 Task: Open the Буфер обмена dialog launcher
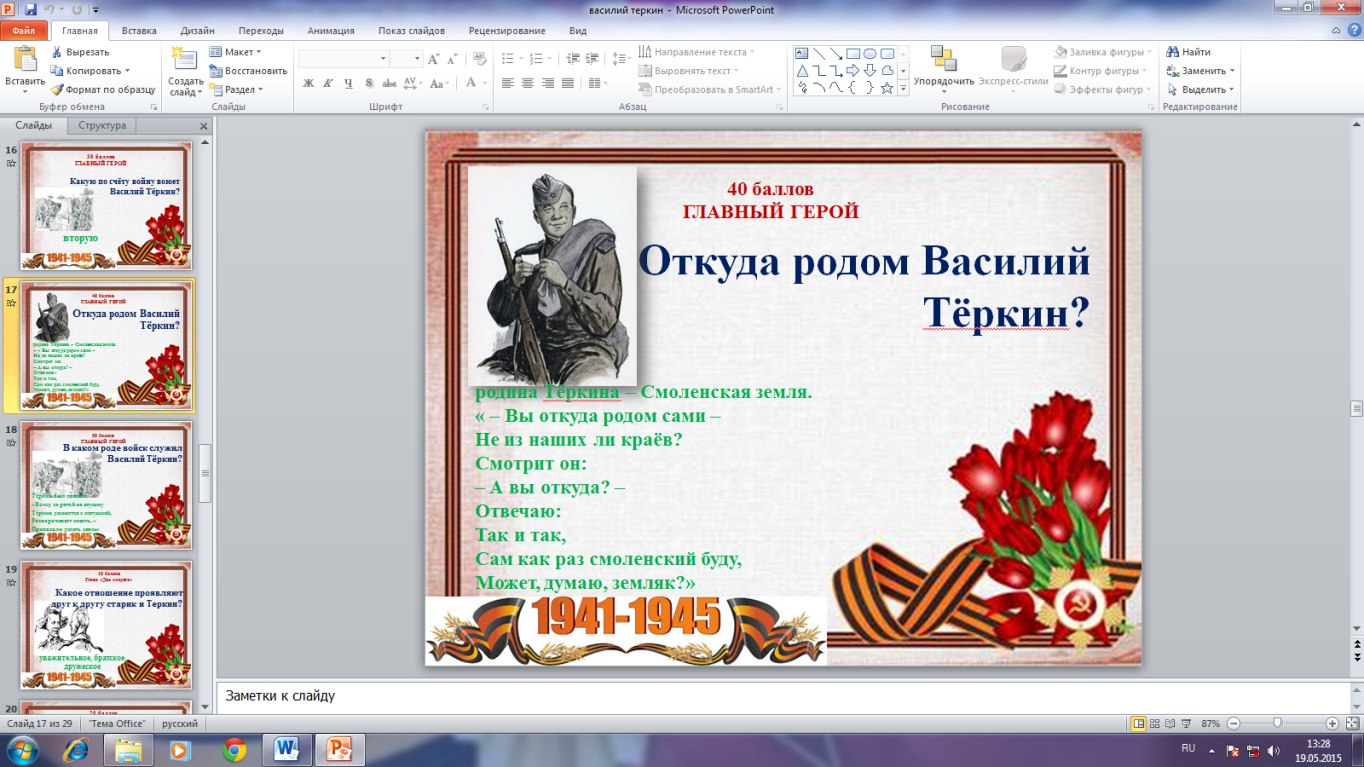tap(153, 107)
